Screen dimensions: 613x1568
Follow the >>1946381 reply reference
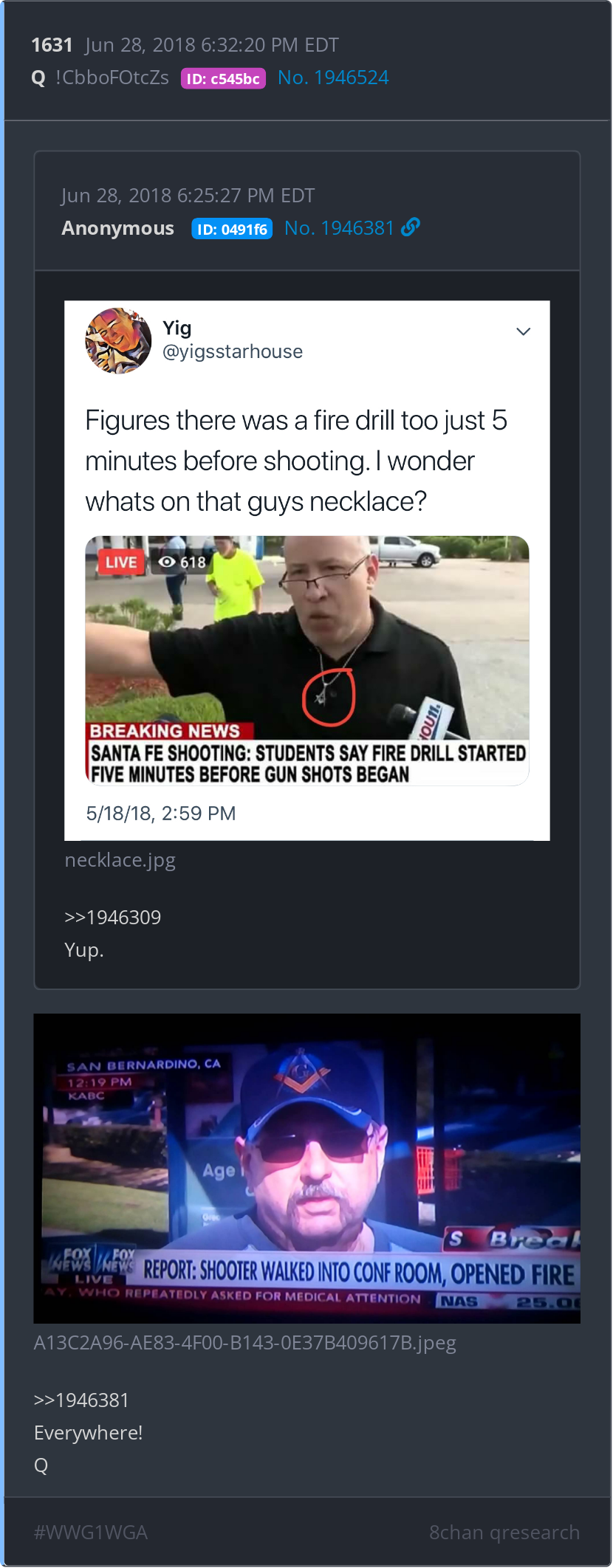click(82, 1400)
